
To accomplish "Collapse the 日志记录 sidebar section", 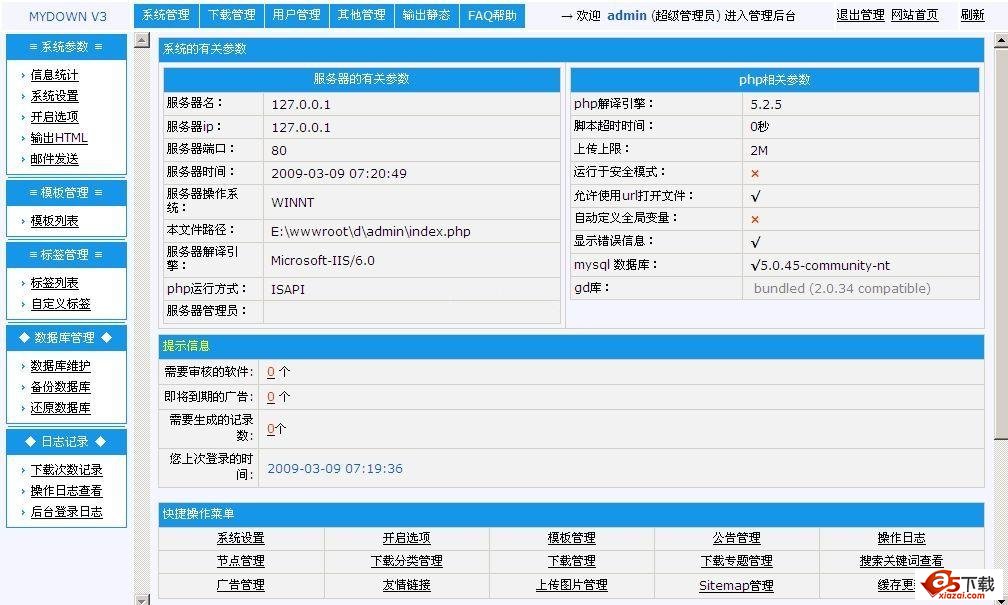I will tap(66, 441).
